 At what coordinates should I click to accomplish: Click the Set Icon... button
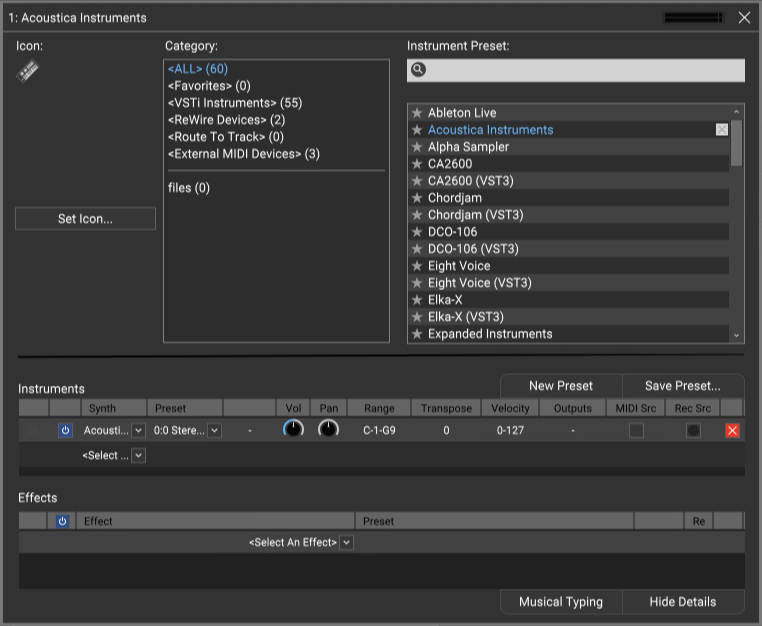point(86,219)
